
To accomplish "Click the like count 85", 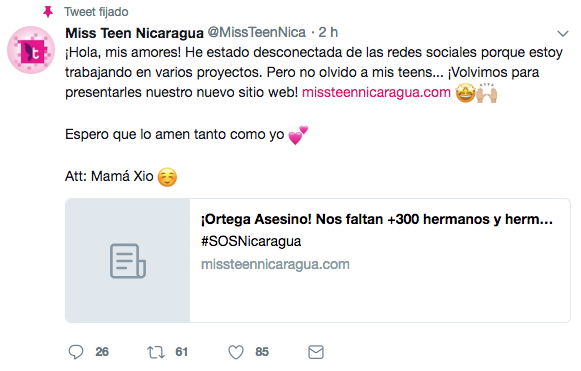I will point(262,352).
